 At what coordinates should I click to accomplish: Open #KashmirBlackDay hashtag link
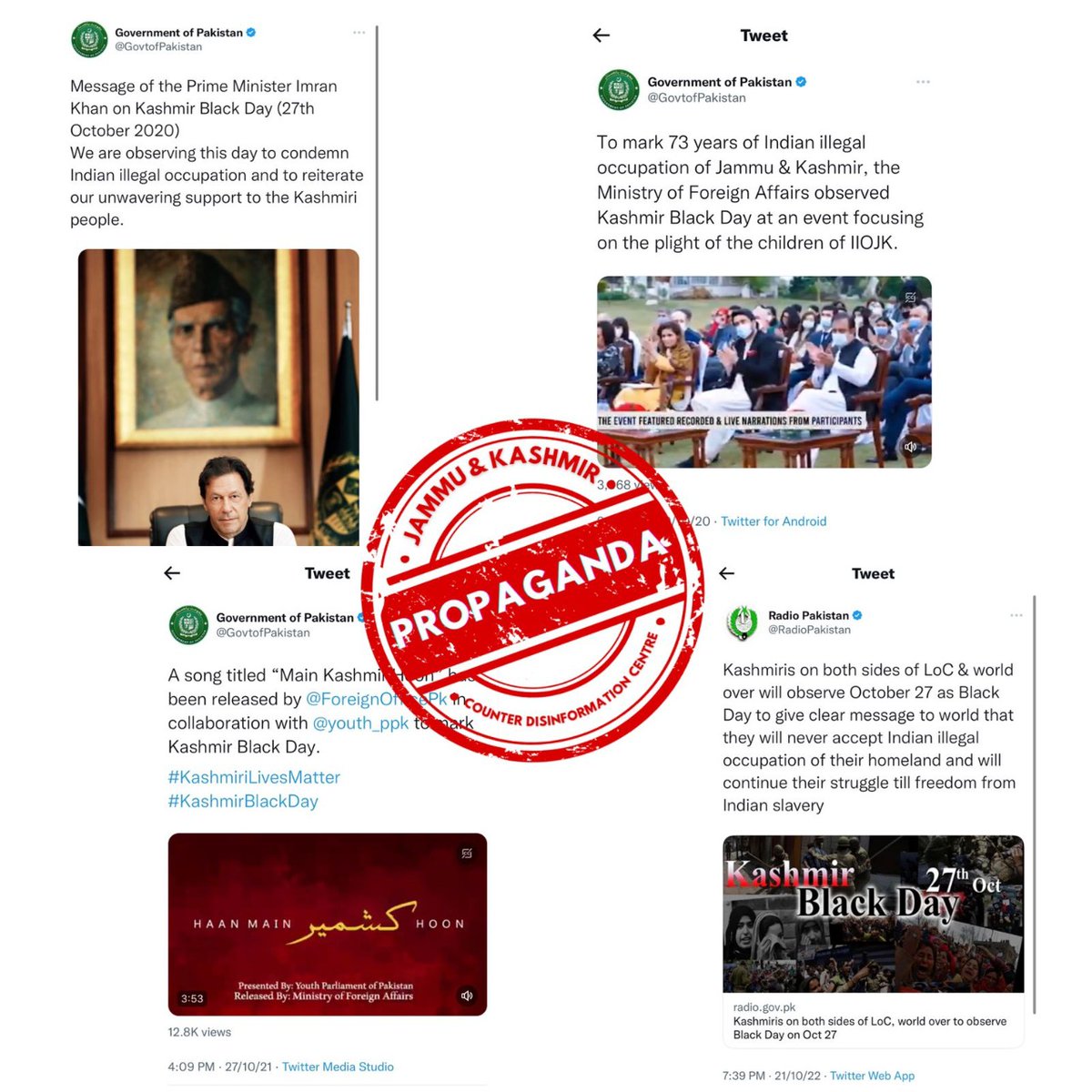coord(243,802)
